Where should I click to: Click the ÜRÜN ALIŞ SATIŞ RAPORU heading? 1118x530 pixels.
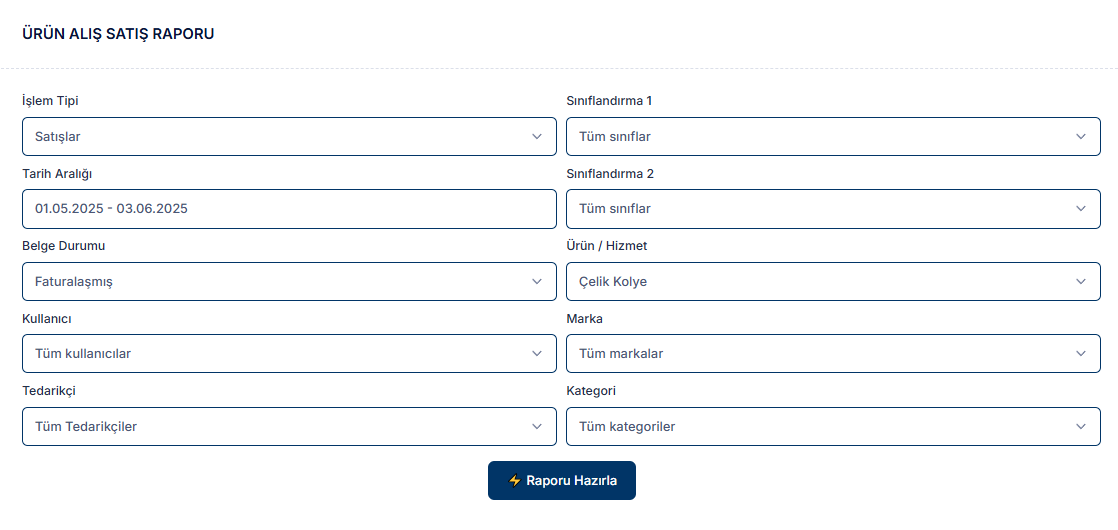[118, 34]
